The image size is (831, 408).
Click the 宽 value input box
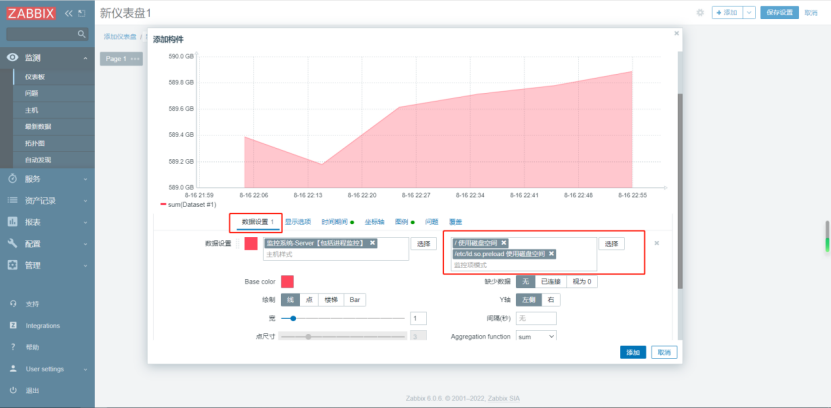click(418, 318)
